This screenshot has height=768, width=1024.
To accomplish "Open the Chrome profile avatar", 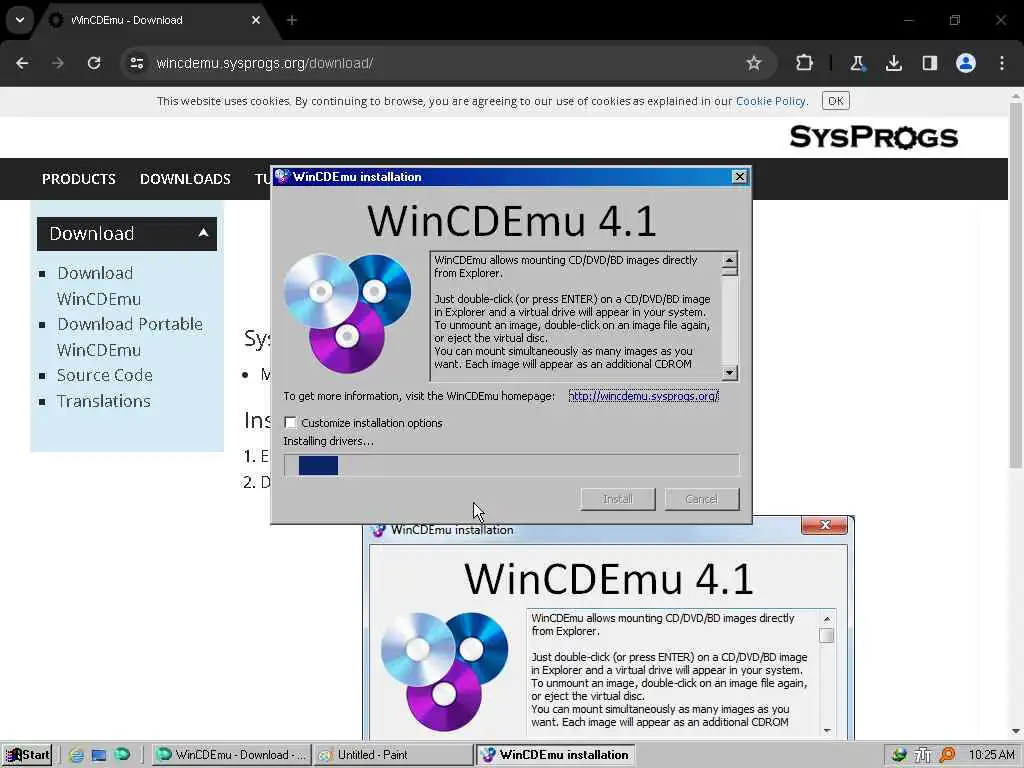I will (x=965, y=63).
